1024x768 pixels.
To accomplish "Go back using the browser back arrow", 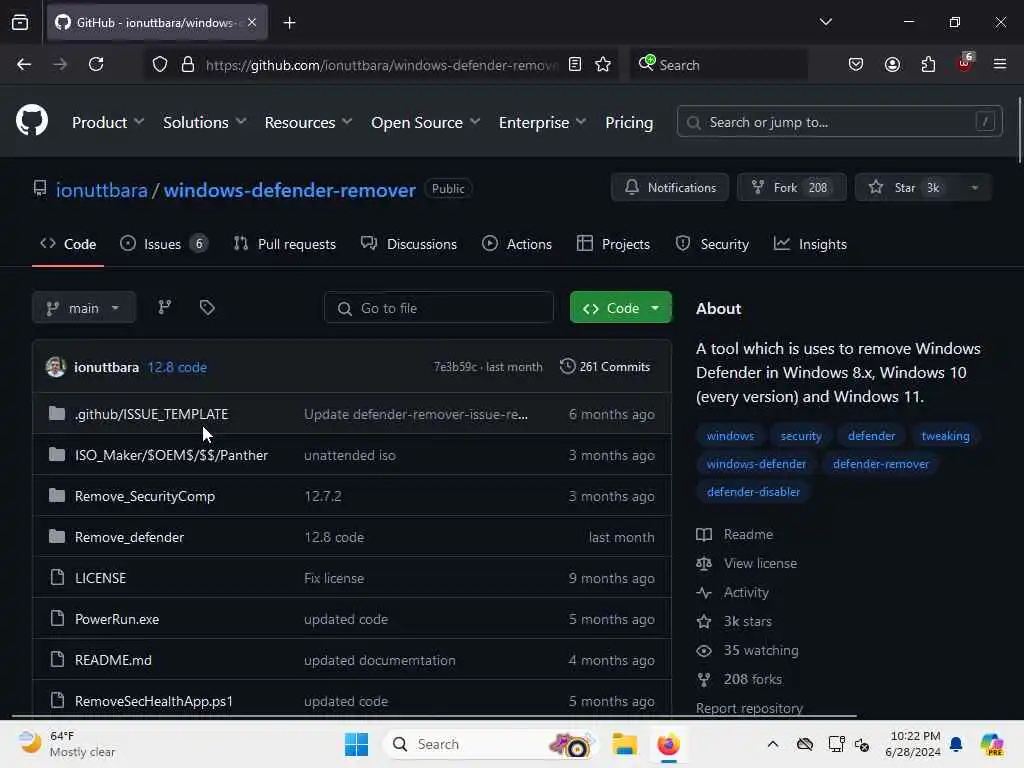I will pyautogui.click(x=24, y=64).
